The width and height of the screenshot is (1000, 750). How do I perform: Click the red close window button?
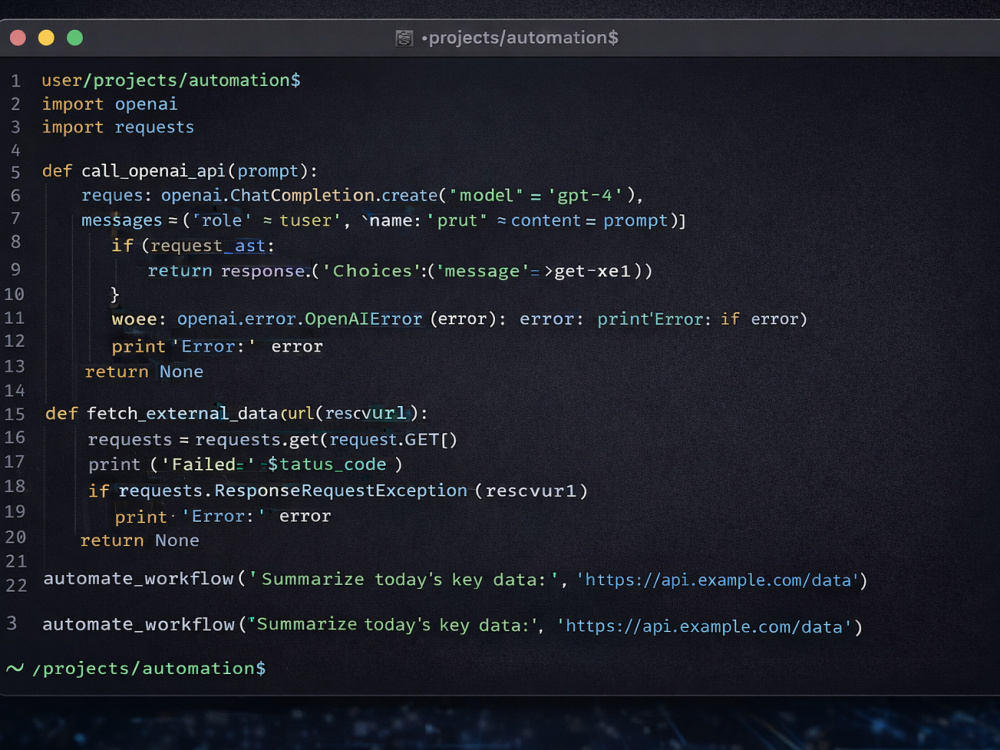18,38
